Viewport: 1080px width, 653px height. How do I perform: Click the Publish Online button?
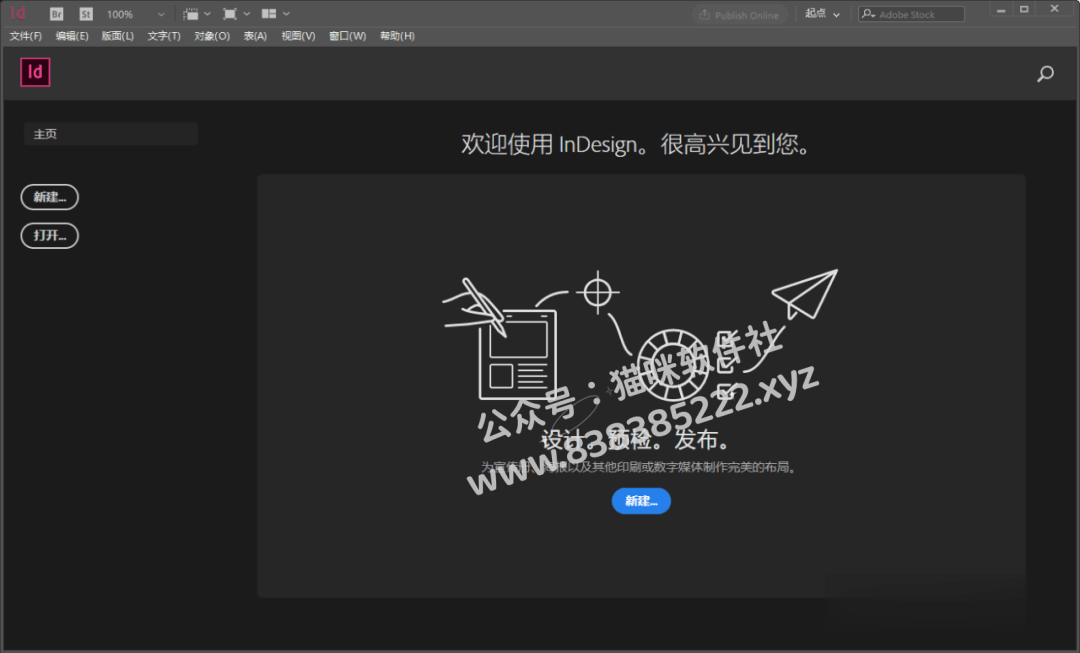point(739,14)
